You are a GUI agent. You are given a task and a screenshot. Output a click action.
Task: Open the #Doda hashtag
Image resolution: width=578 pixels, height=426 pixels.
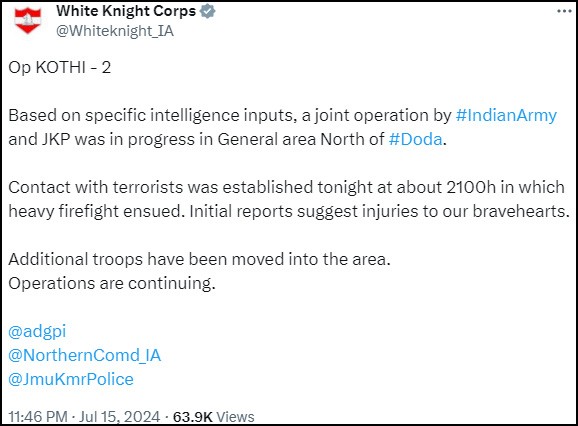tap(415, 139)
